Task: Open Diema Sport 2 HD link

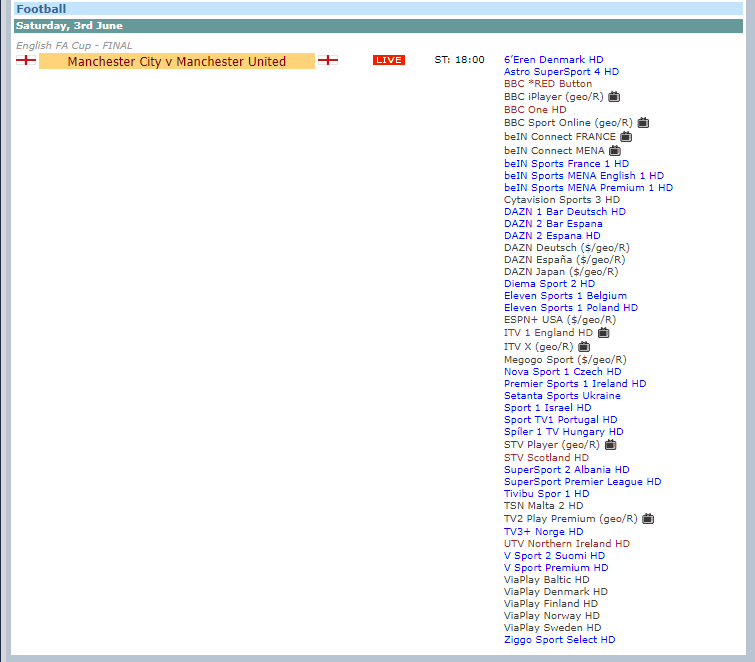Action: pos(549,284)
